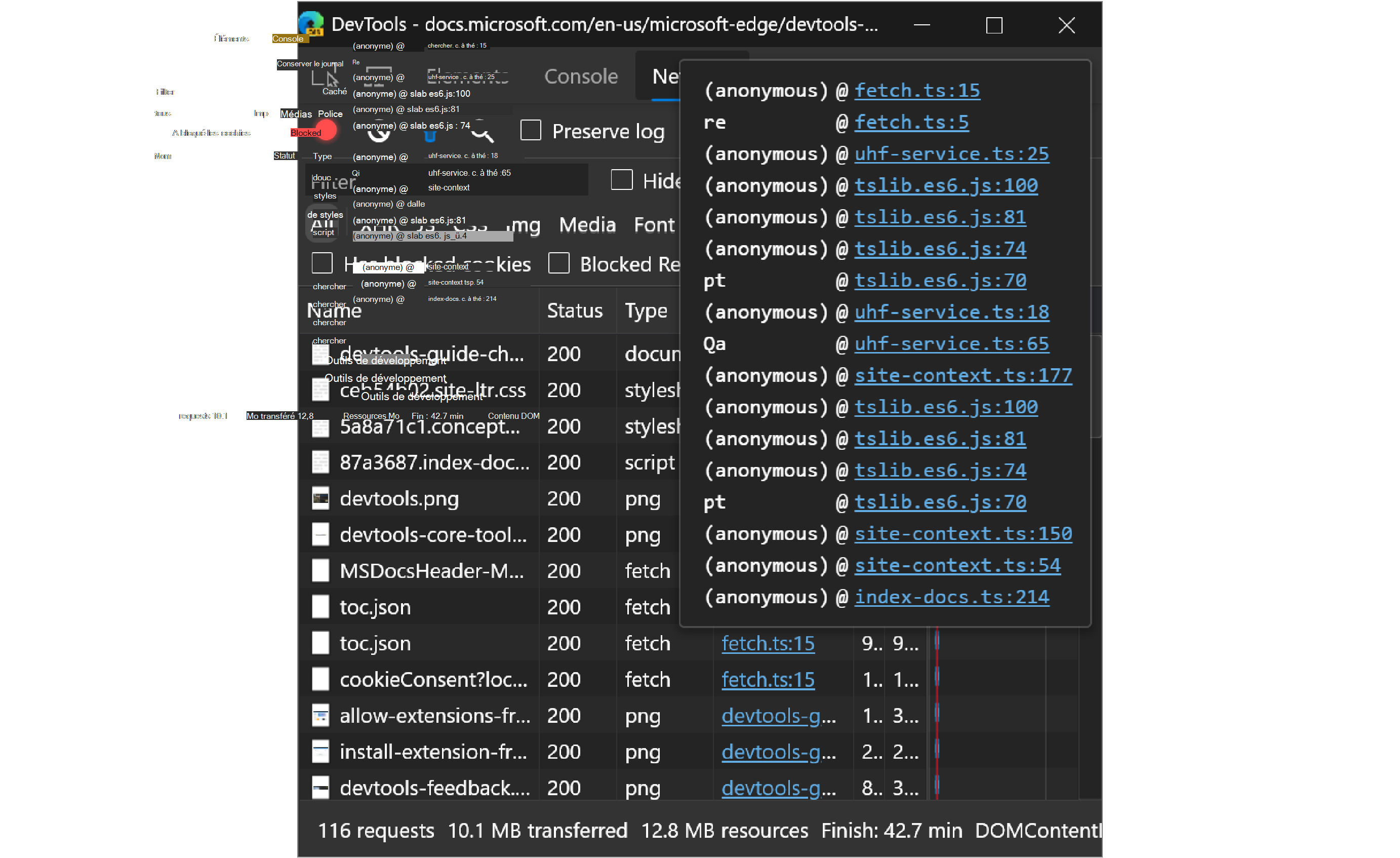Select the Media resource type filter
Screen dimensions: 1400x858
point(587,224)
